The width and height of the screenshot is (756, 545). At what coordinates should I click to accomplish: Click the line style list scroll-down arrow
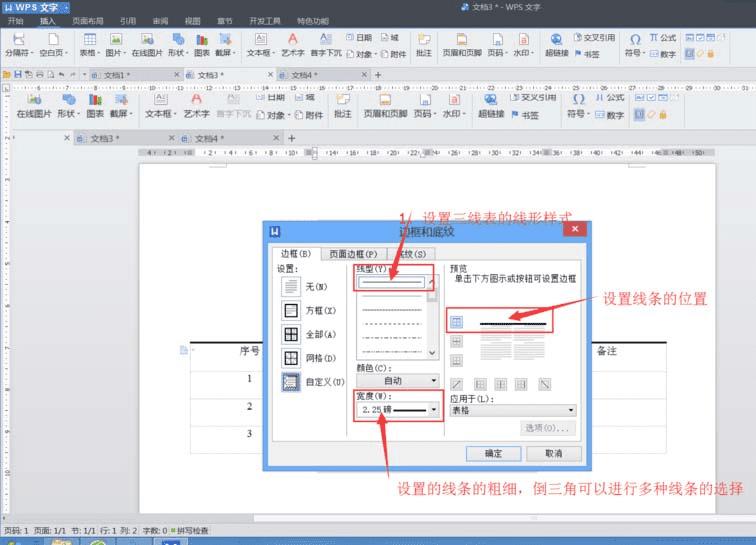click(432, 353)
